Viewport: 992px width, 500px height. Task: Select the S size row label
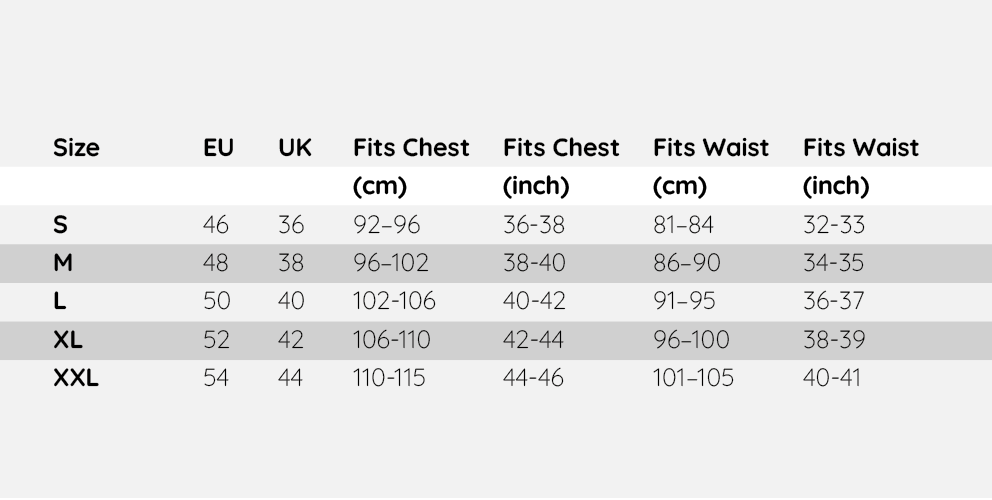click(60, 225)
